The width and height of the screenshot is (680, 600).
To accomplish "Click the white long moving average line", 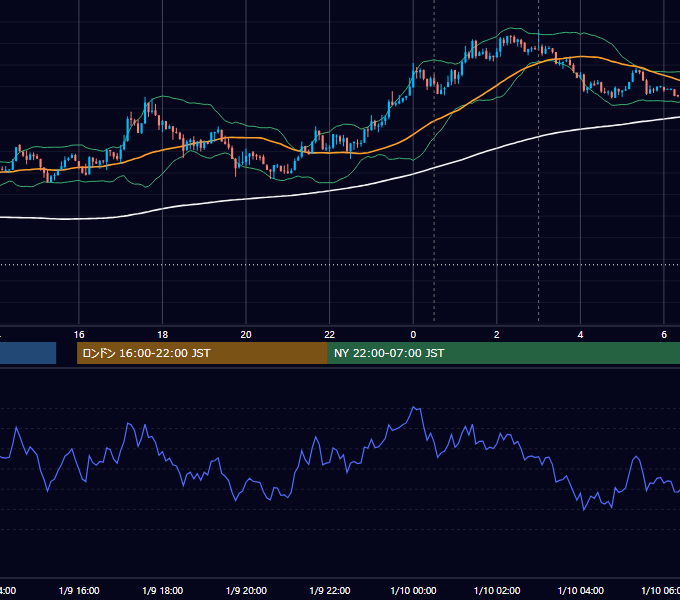I will tap(330, 191).
